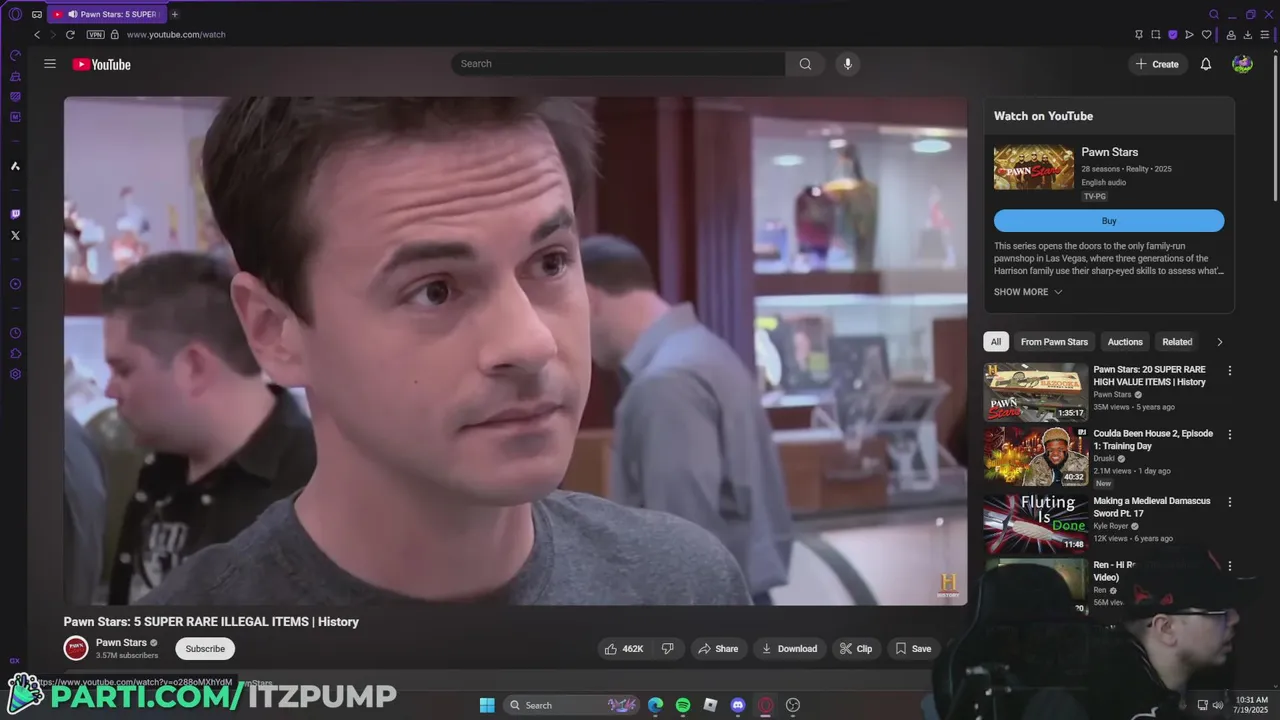Select the All filter chip
1280x720 pixels.
tap(996, 342)
